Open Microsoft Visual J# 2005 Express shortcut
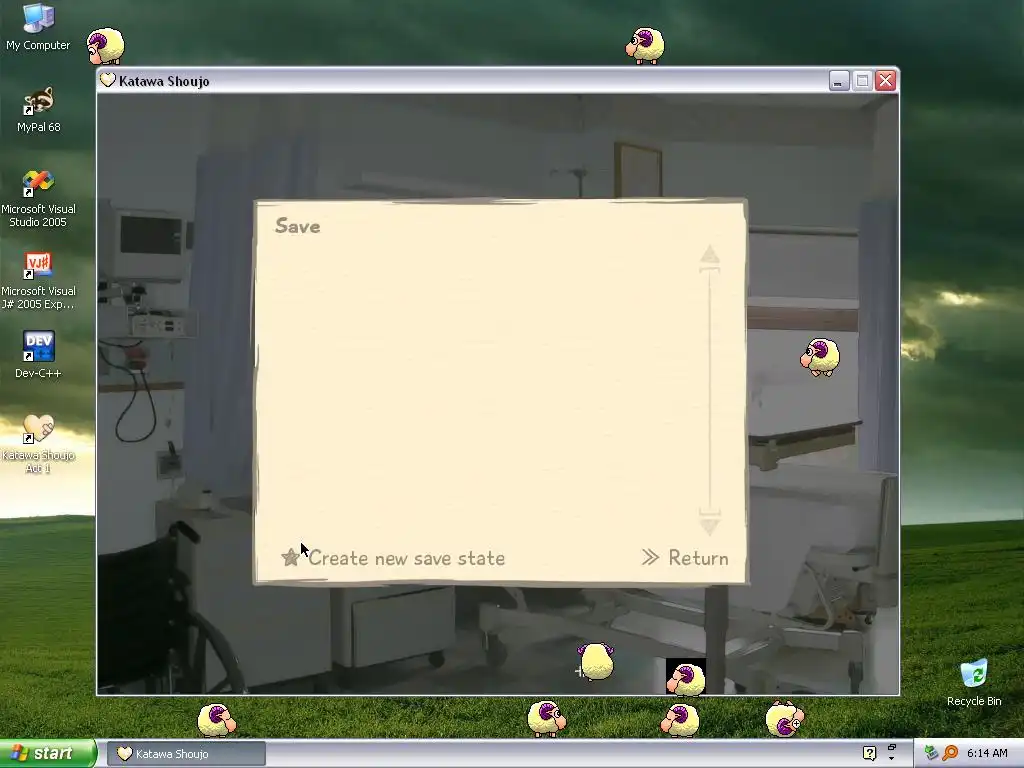Viewport: 1024px width, 768px height. point(38,281)
